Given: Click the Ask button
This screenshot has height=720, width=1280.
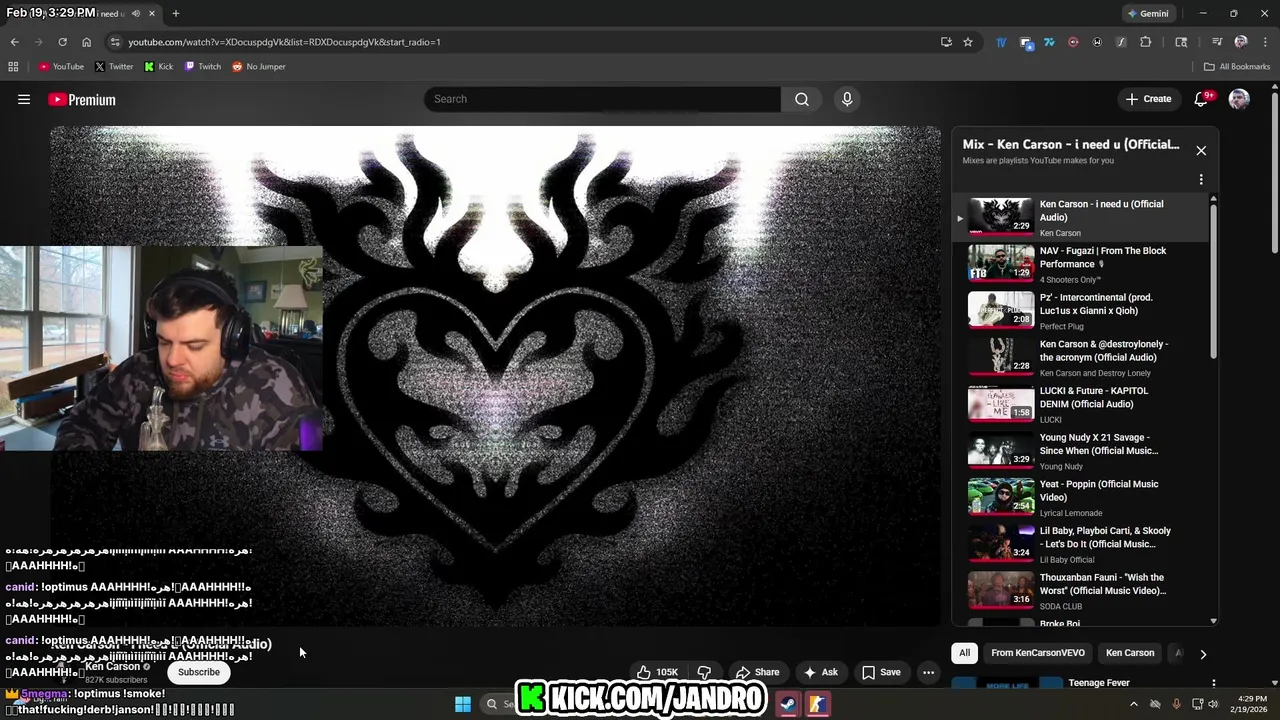Looking at the screenshot, I should click(821, 672).
